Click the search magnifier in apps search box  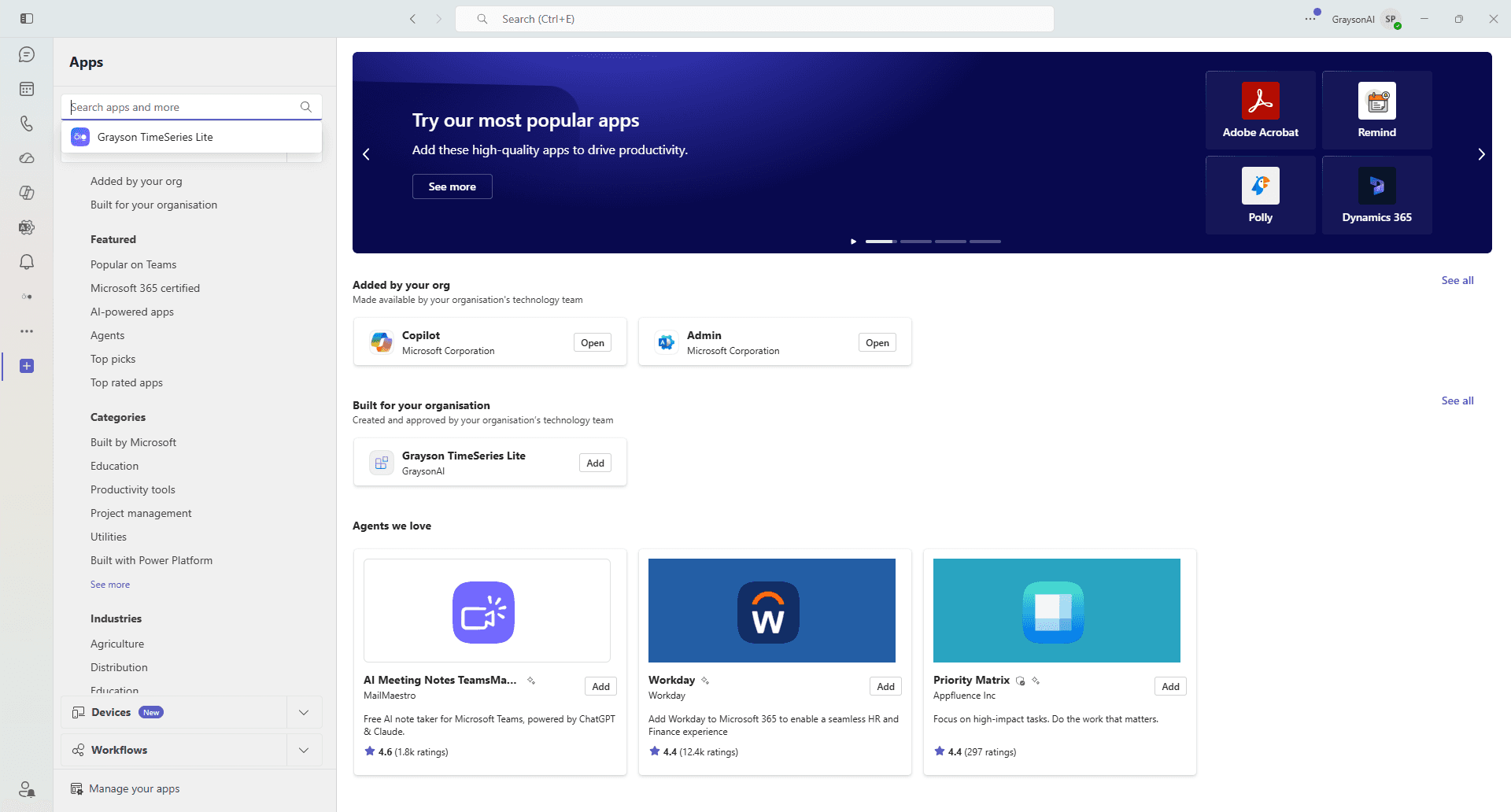tap(306, 107)
